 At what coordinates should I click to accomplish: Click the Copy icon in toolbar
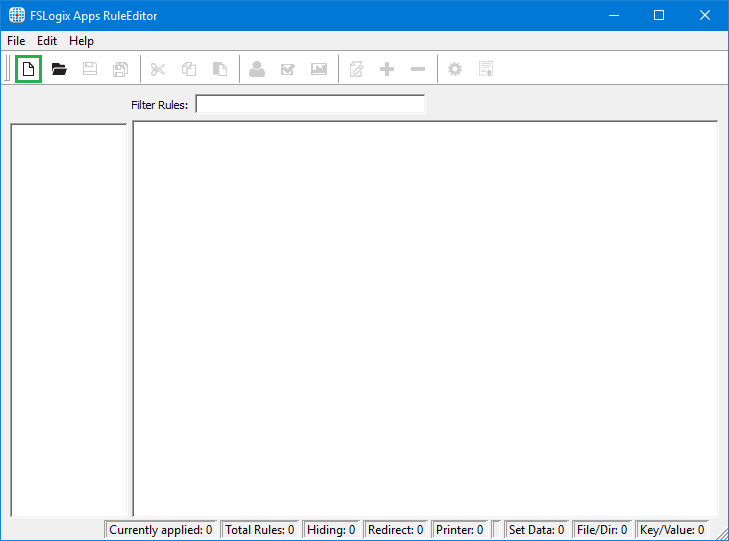pyautogui.click(x=189, y=69)
